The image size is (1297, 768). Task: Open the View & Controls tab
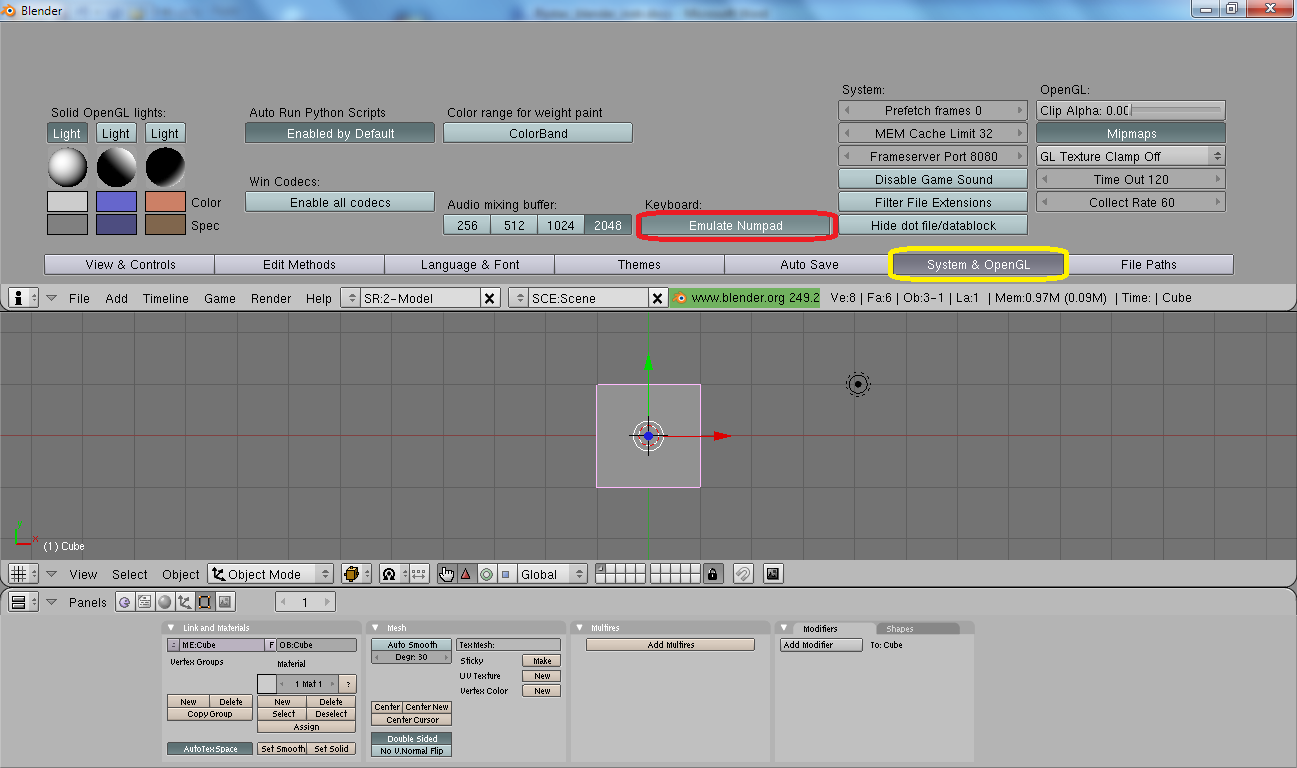130,265
